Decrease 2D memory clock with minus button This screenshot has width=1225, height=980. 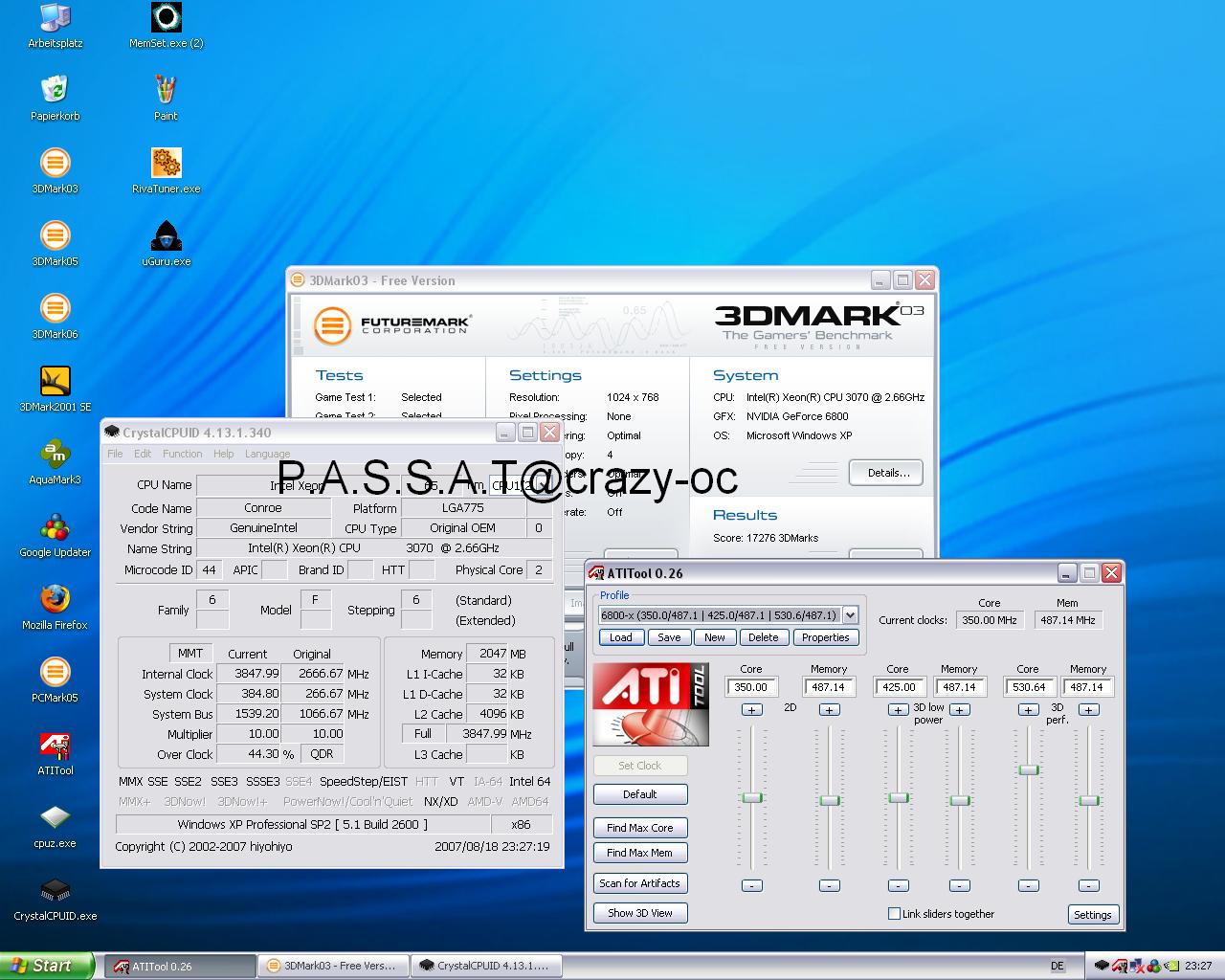pyautogui.click(x=830, y=885)
